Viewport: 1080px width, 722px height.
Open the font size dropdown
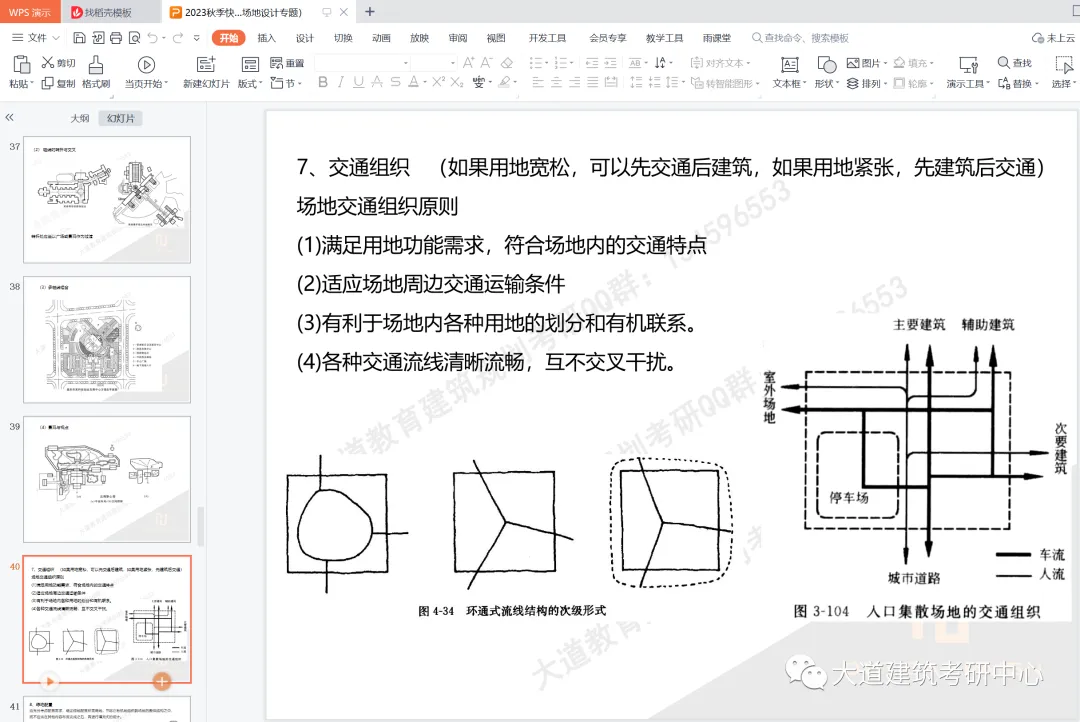(x=453, y=63)
